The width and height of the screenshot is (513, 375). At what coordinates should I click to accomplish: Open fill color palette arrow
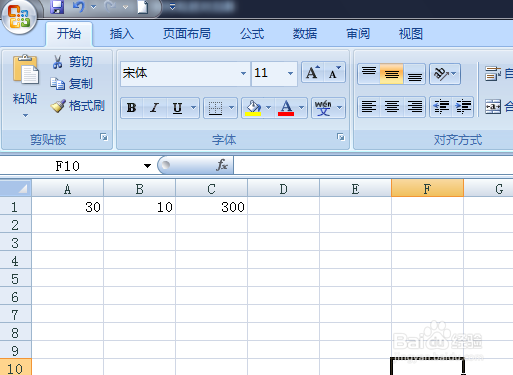click(269, 108)
